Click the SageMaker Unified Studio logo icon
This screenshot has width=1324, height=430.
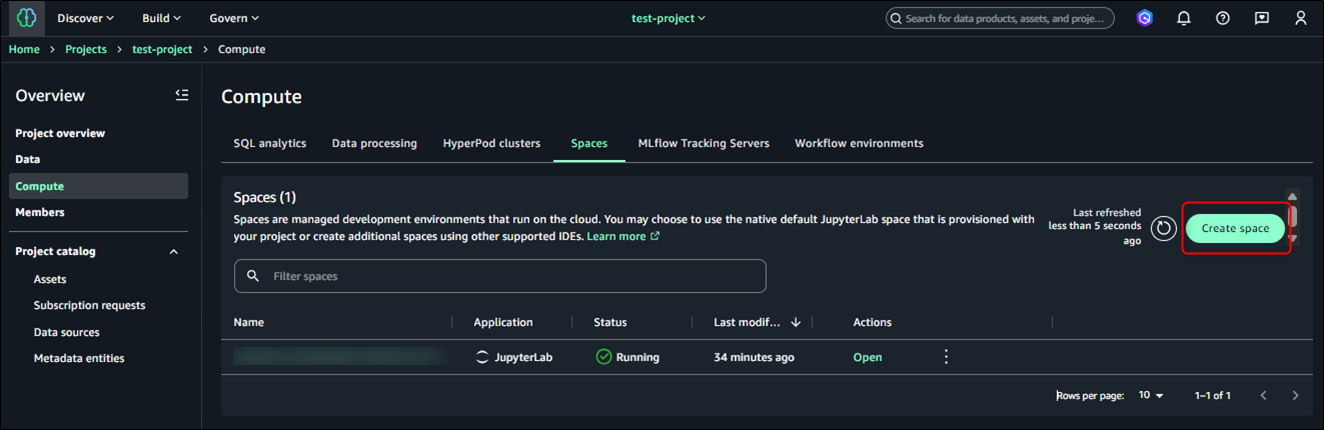coord(27,18)
